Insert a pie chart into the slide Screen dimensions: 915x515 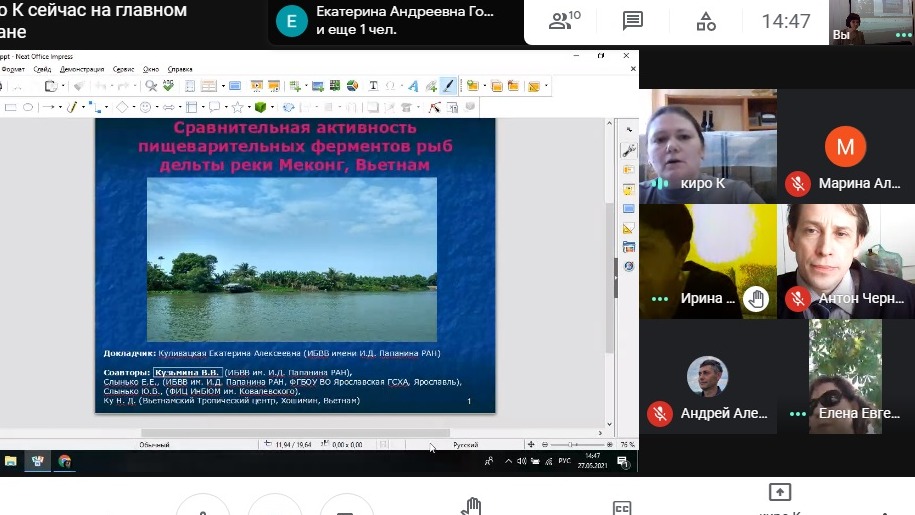click(x=352, y=86)
